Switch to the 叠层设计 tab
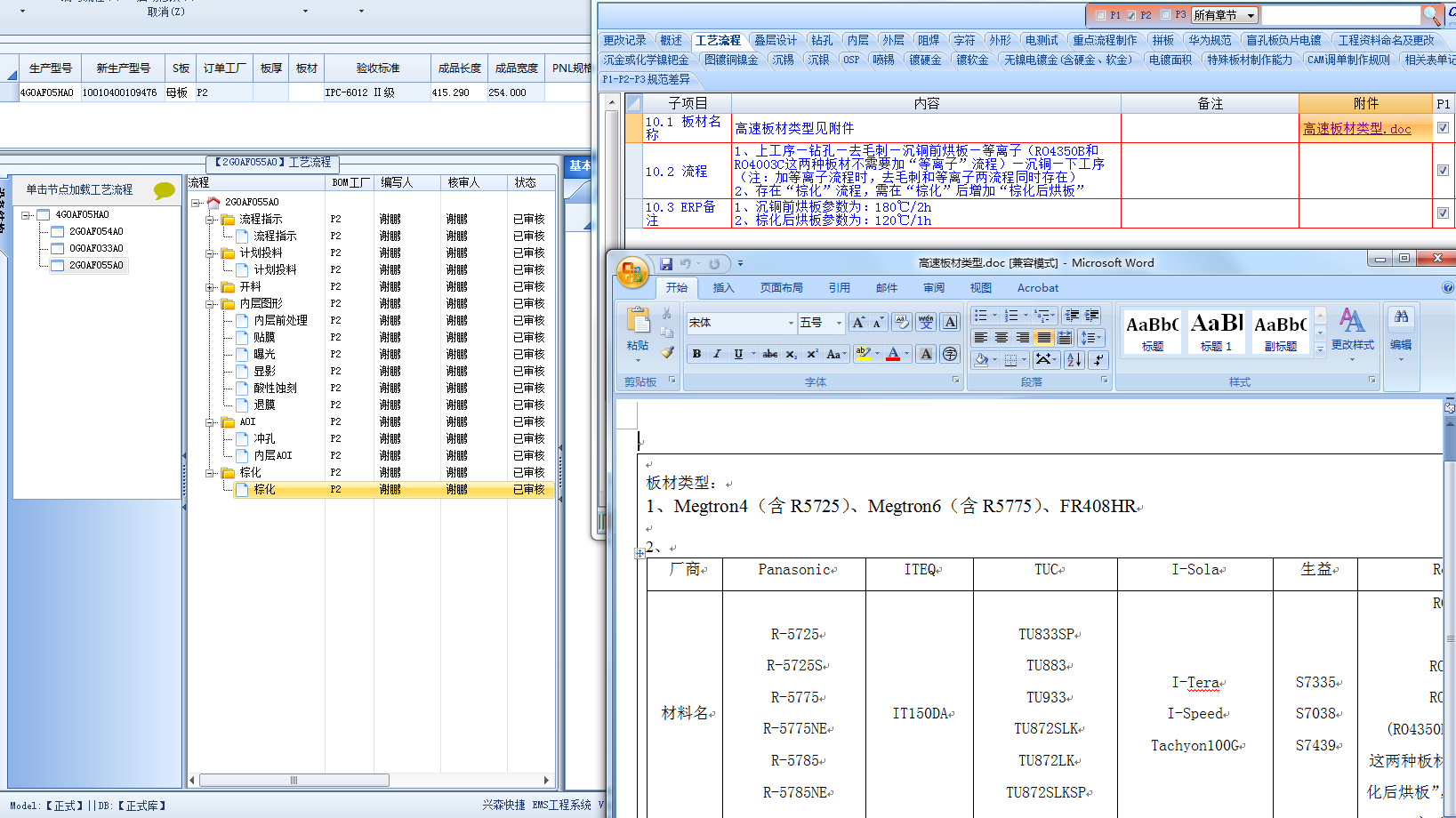This screenshot has height=818, width=1456. [x=775, y=40]
